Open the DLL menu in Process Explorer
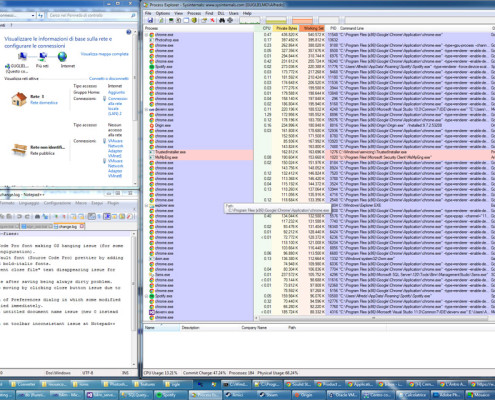The height and width of the screenshot is (400, 495). pyautogui.click(x=221, y=13)
